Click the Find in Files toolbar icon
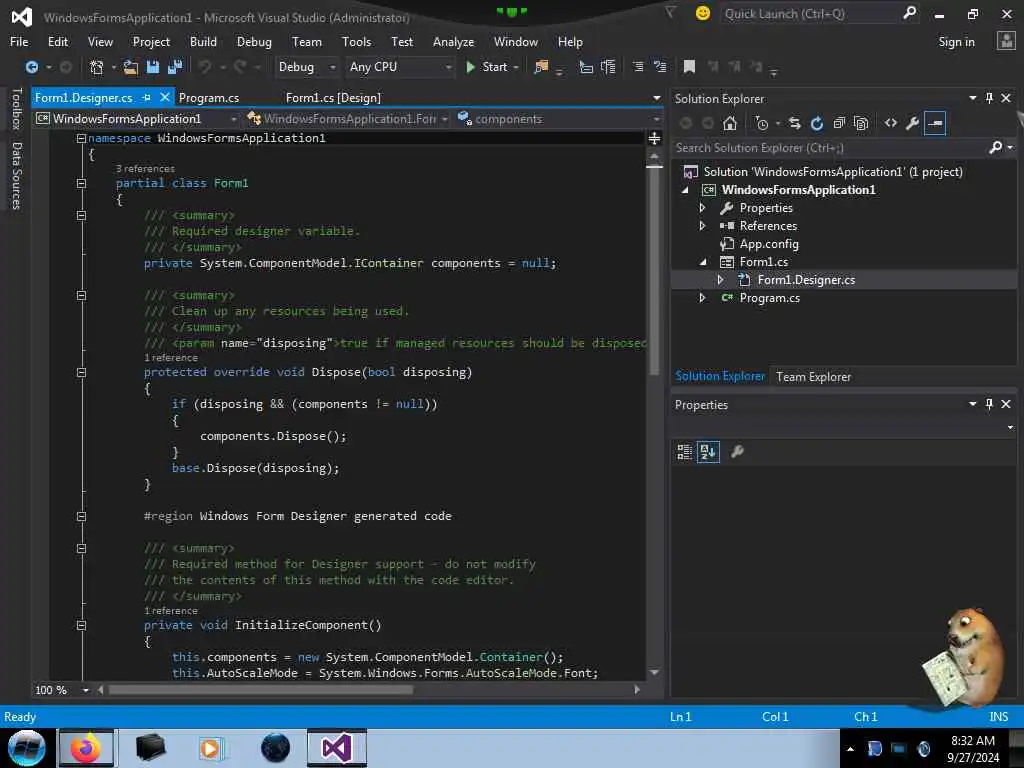 (x=541, y=67)
